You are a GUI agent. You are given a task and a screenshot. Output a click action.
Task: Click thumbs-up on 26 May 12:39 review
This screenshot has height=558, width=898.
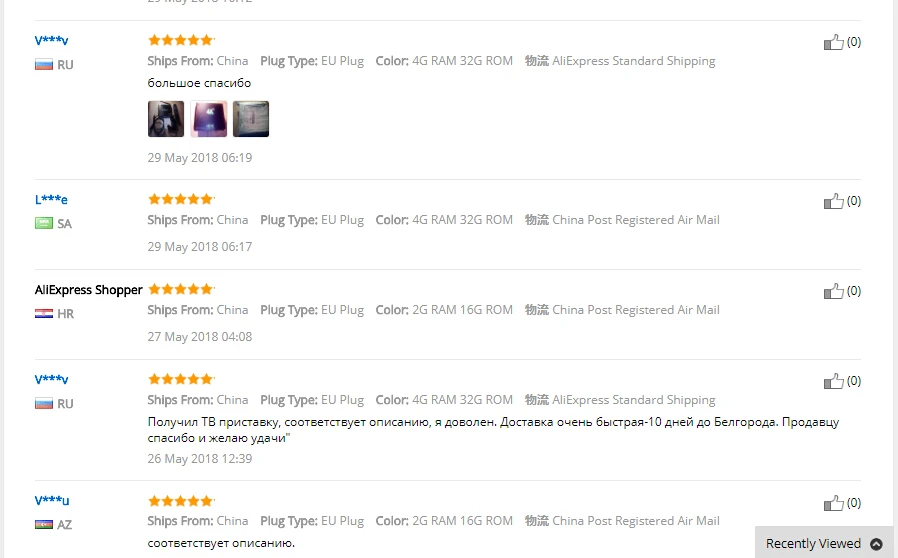point(833,381)
